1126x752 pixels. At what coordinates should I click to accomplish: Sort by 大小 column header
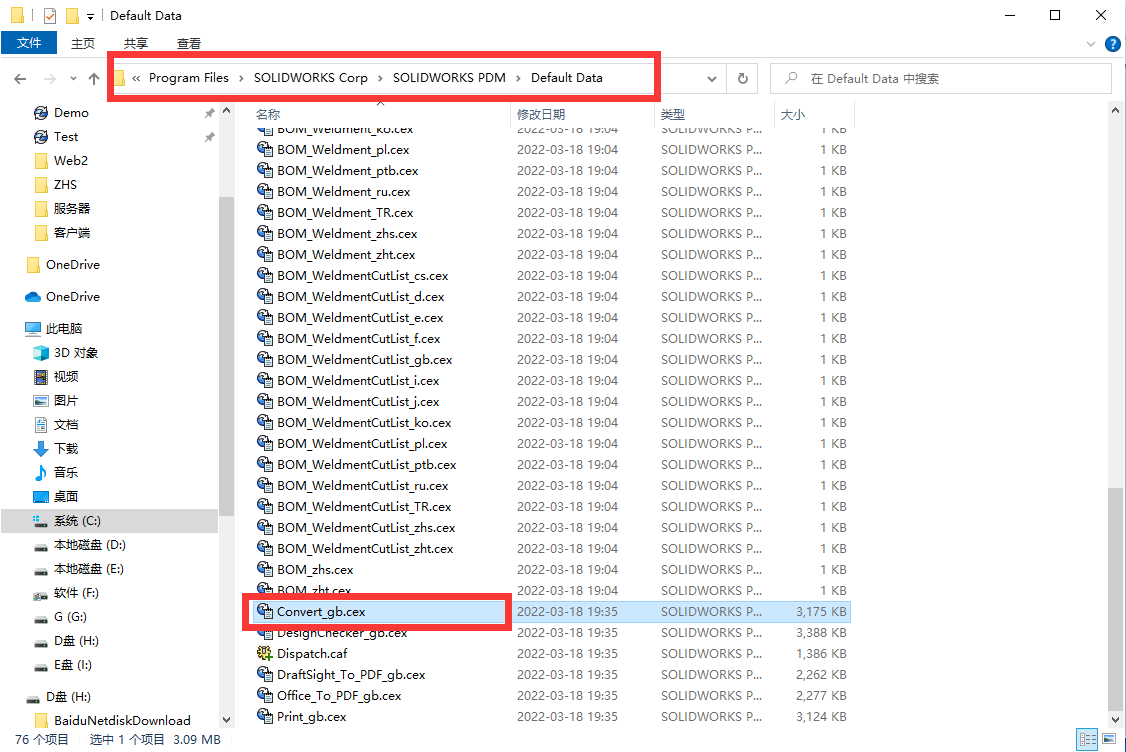[793, 114]
